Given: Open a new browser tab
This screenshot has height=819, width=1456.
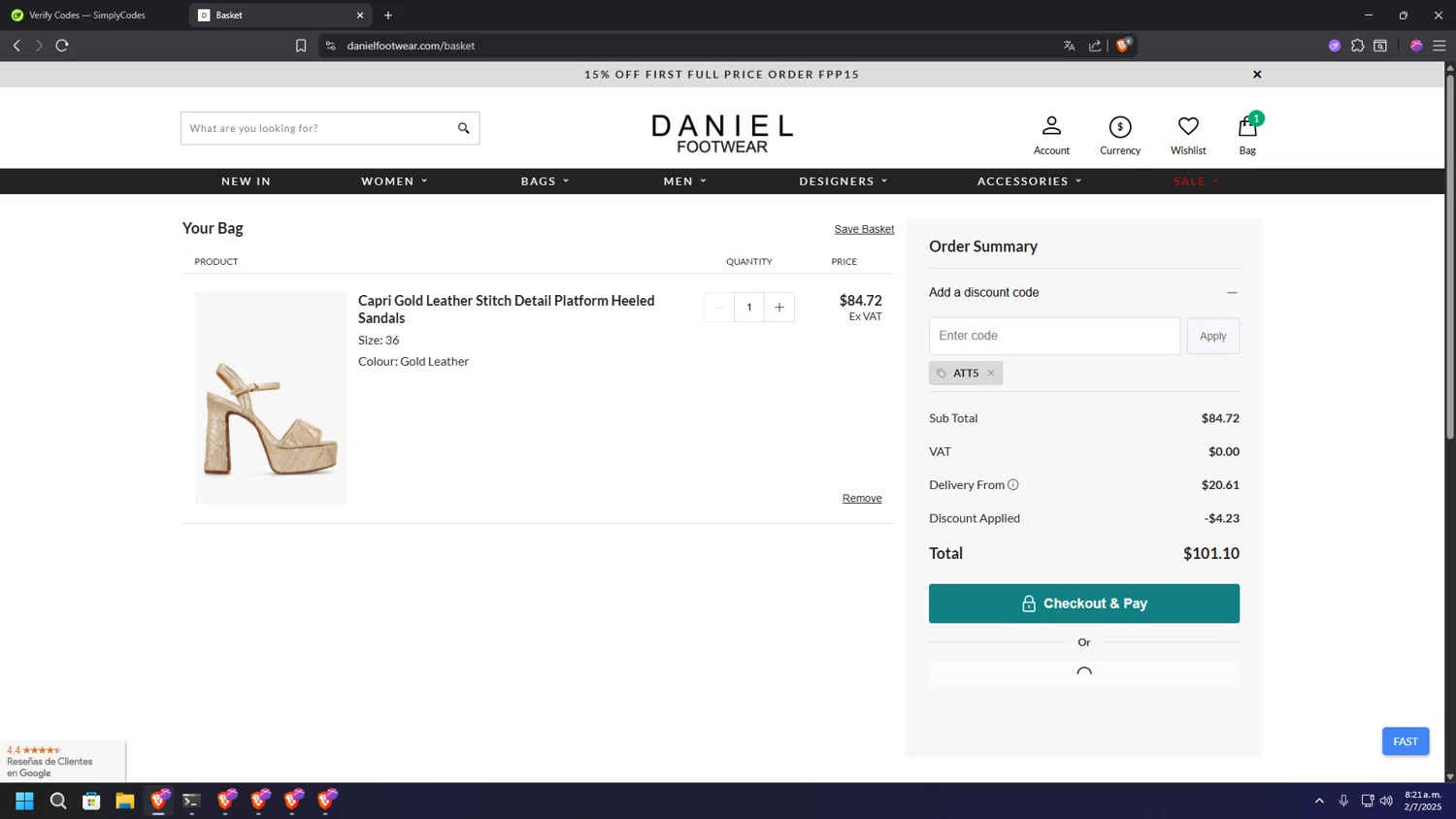Looking at the screenshot, I should click(388, 16).
